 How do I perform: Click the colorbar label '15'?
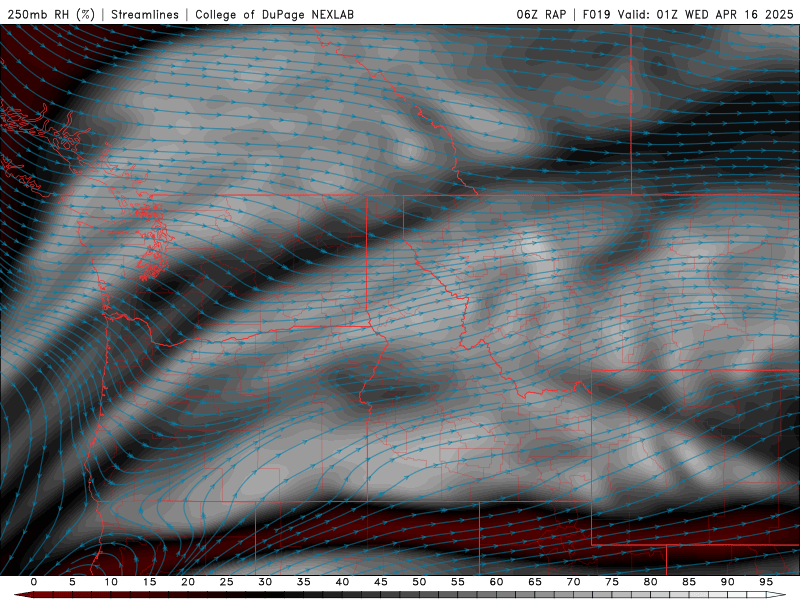pos(149,582)
